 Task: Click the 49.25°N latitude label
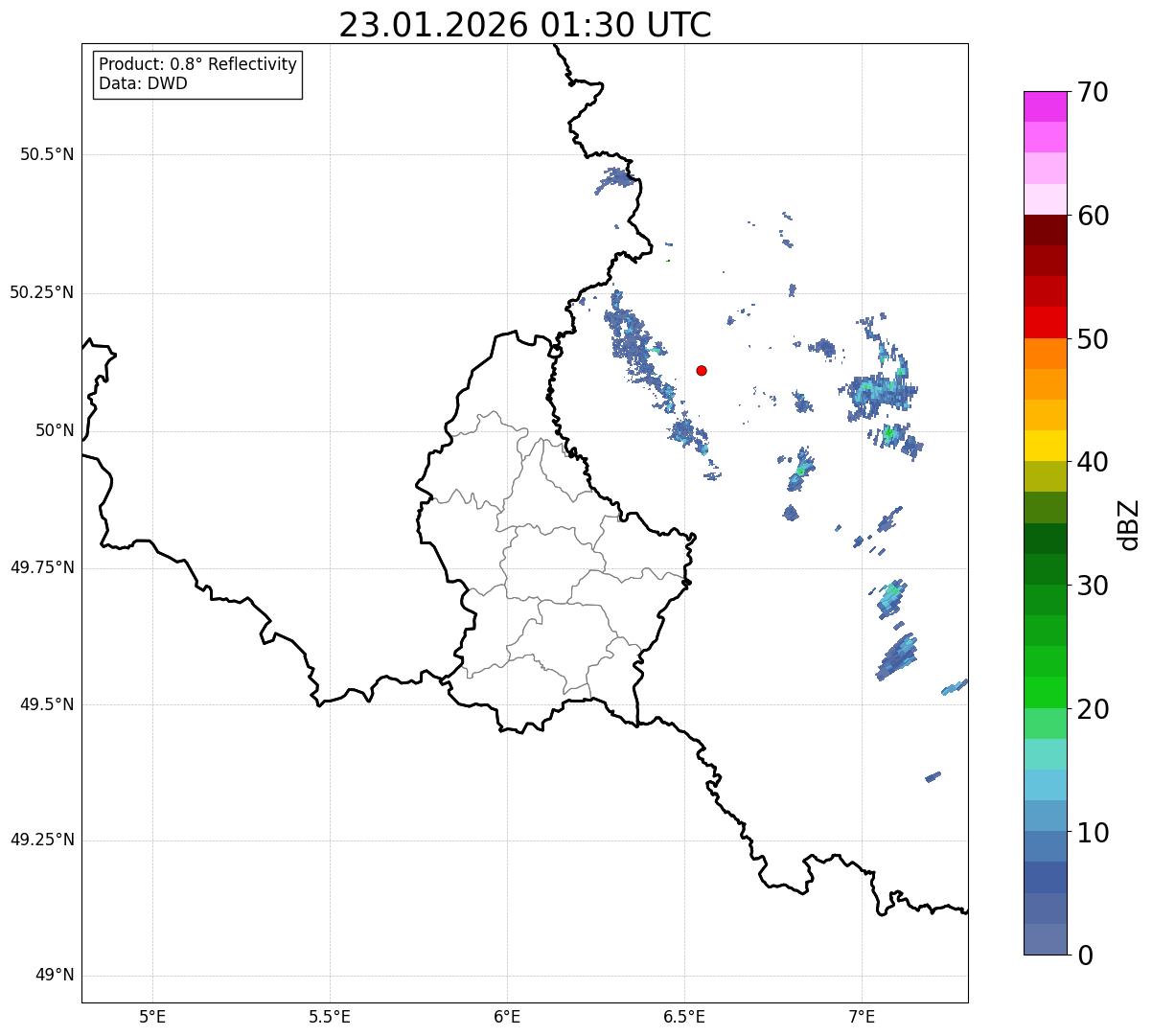point(41,840)
